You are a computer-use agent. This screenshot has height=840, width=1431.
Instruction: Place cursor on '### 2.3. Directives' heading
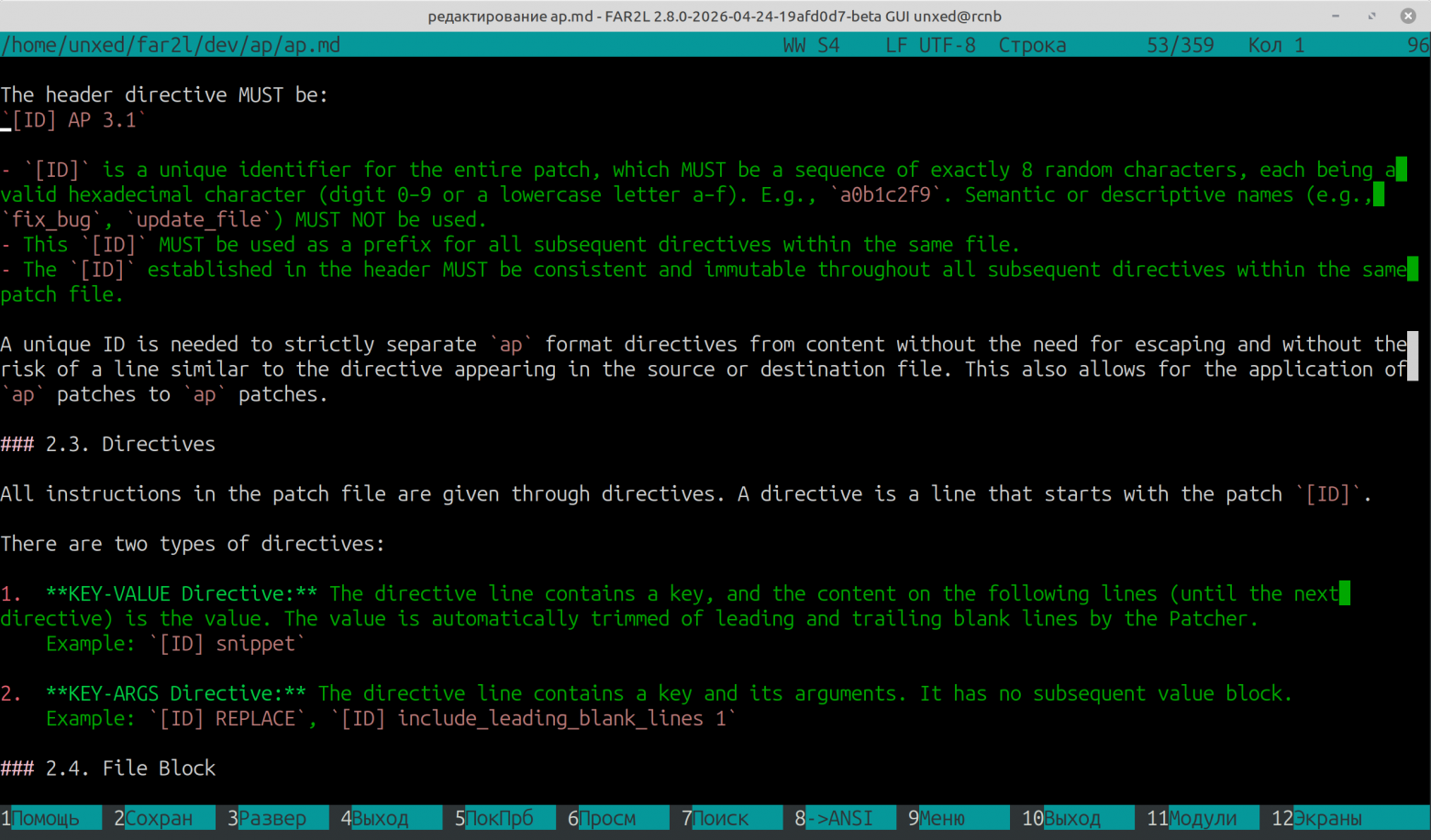(x=108, y=444)
